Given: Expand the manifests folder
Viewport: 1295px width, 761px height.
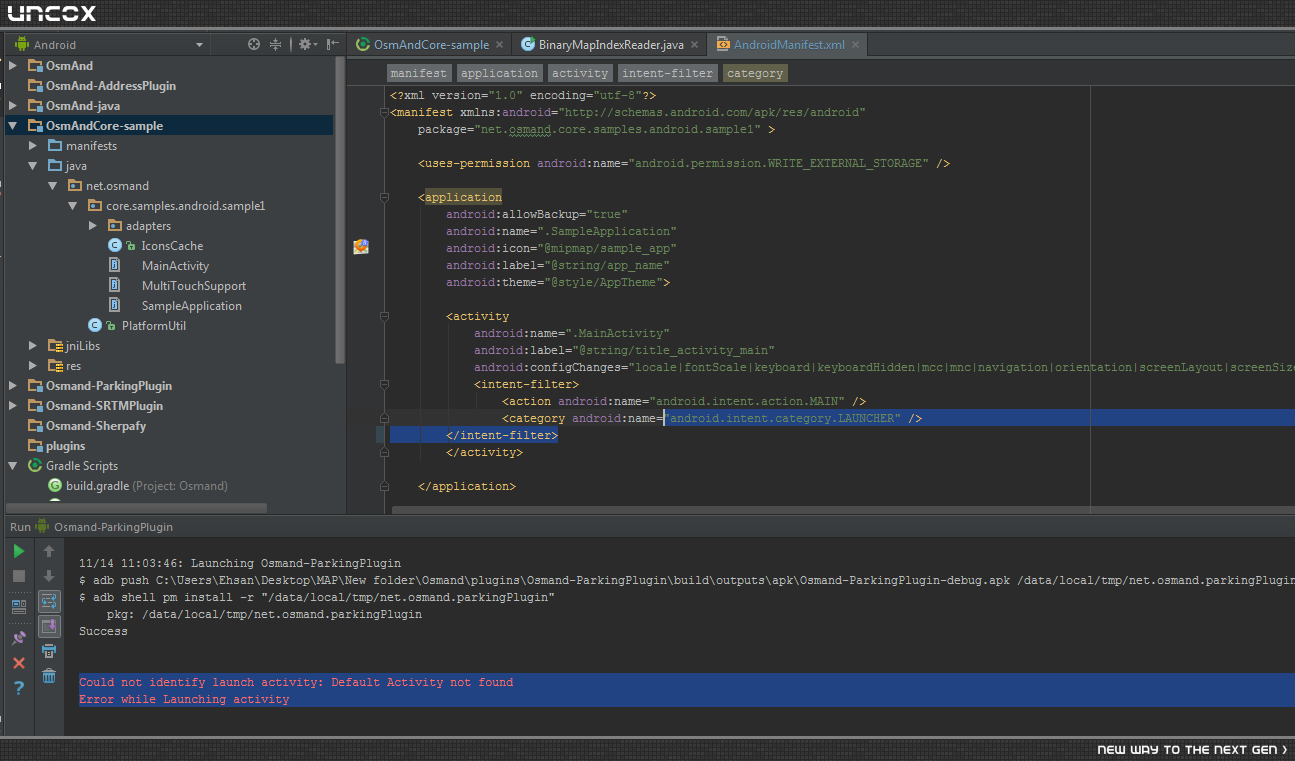Looking at the screenshot, I should click(33, 145).
